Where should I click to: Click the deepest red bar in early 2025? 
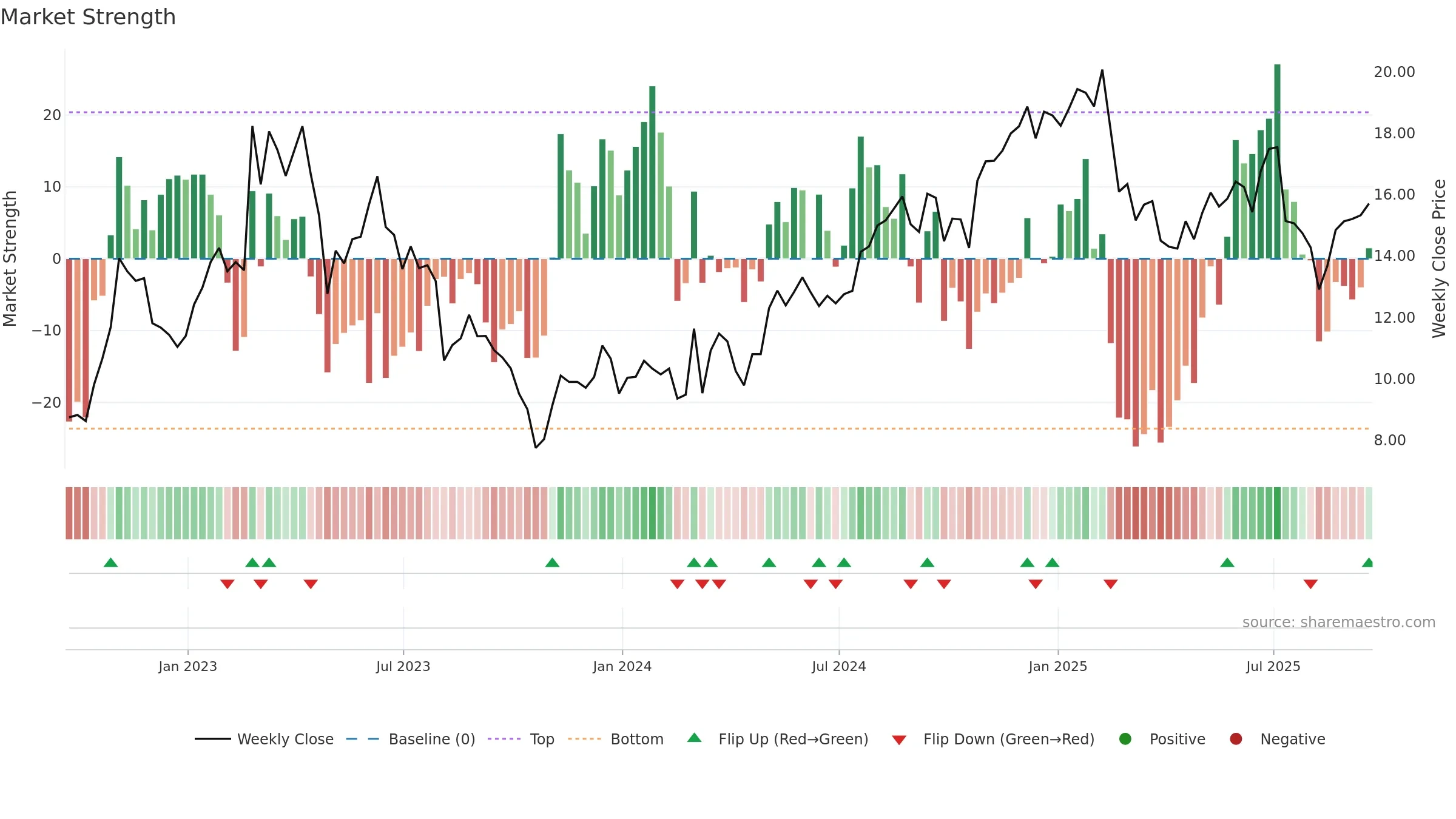[1136, 352]
